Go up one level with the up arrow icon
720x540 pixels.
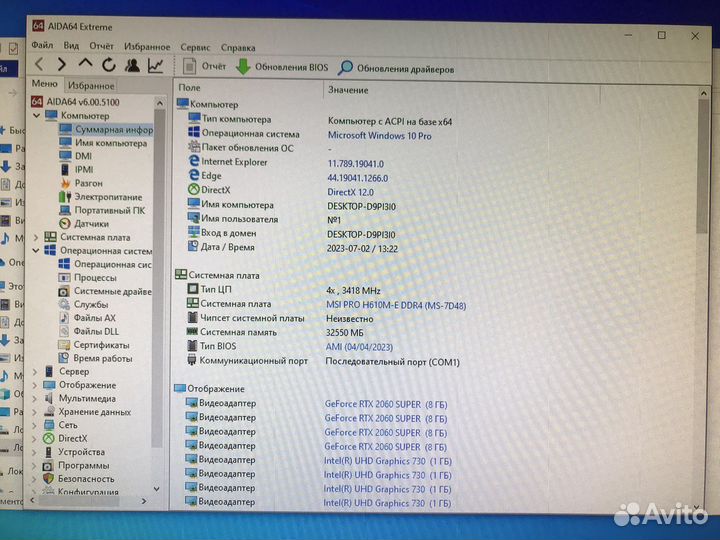pyautogui.click(x=85, y=64)
